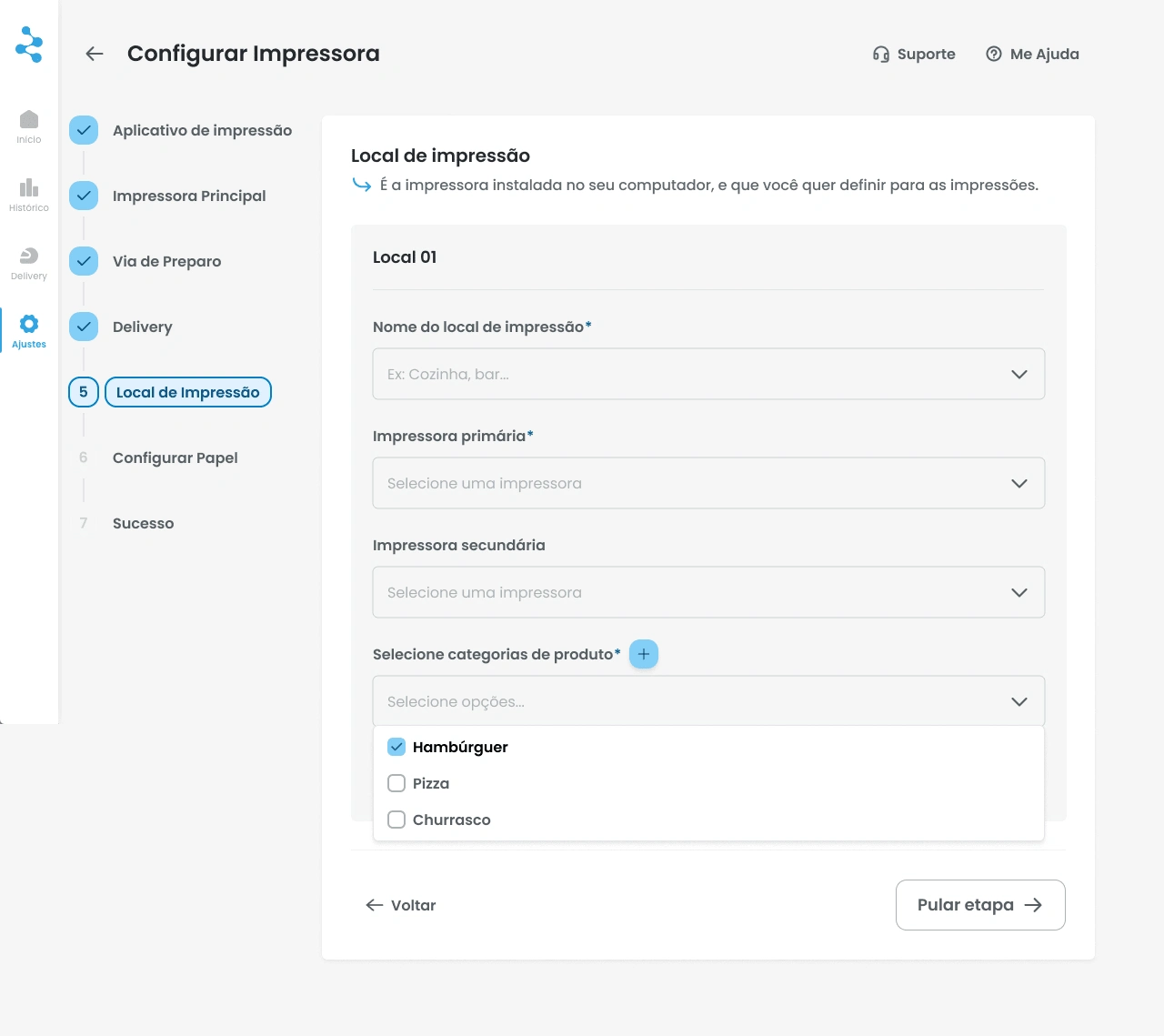The image size is (1164, 1036).
Task: Expand the Impressora primária dropdown
Action: [x=708, y=483]
